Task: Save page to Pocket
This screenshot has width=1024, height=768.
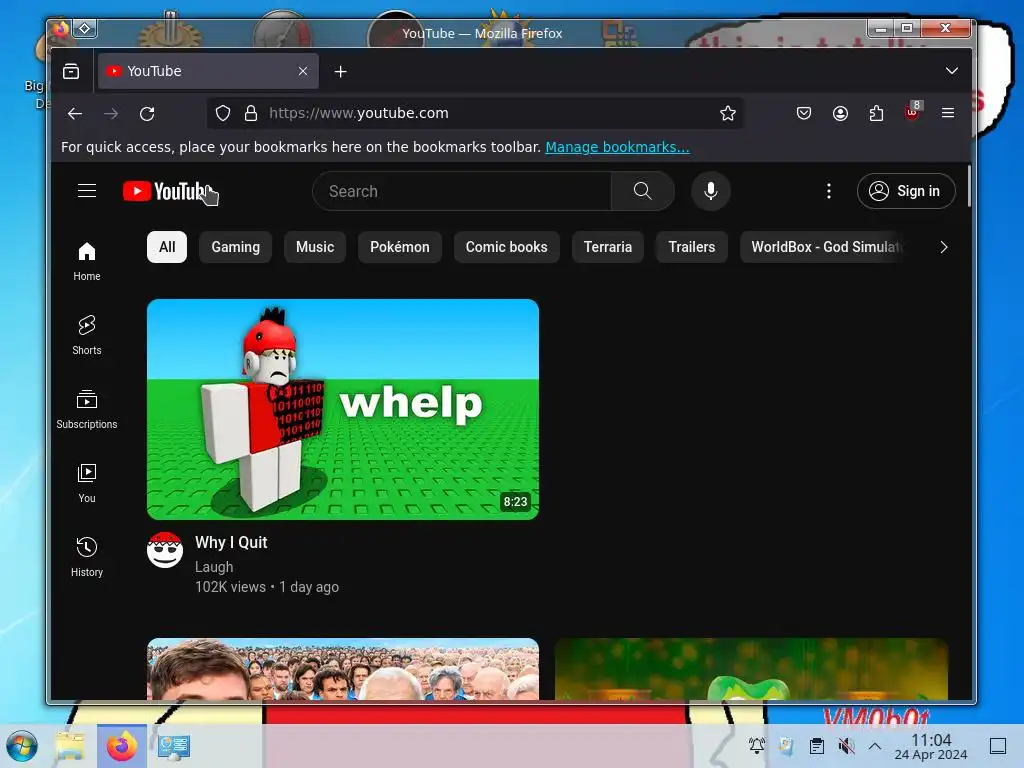Action: (804, 114)
